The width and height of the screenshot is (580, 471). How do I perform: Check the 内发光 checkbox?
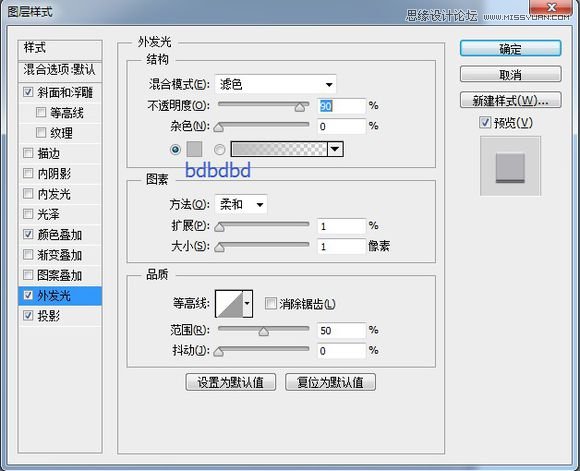[28, 194]
